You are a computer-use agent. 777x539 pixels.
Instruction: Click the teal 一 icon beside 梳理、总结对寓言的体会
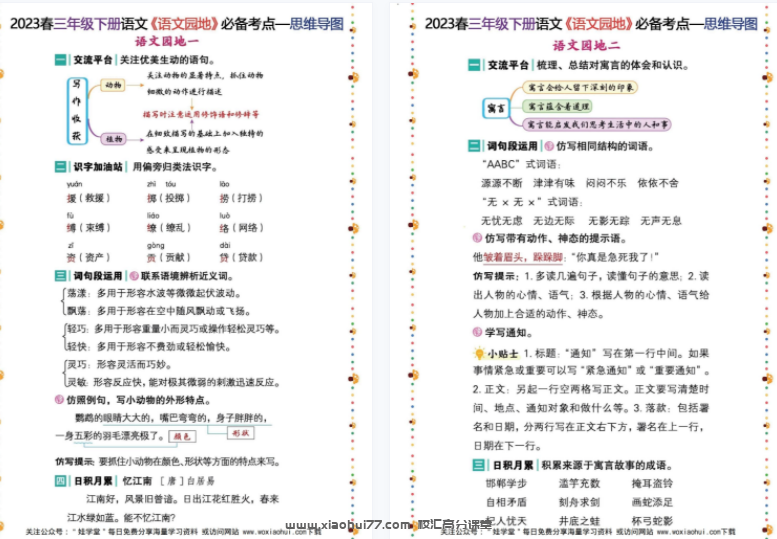coord(474,65)
